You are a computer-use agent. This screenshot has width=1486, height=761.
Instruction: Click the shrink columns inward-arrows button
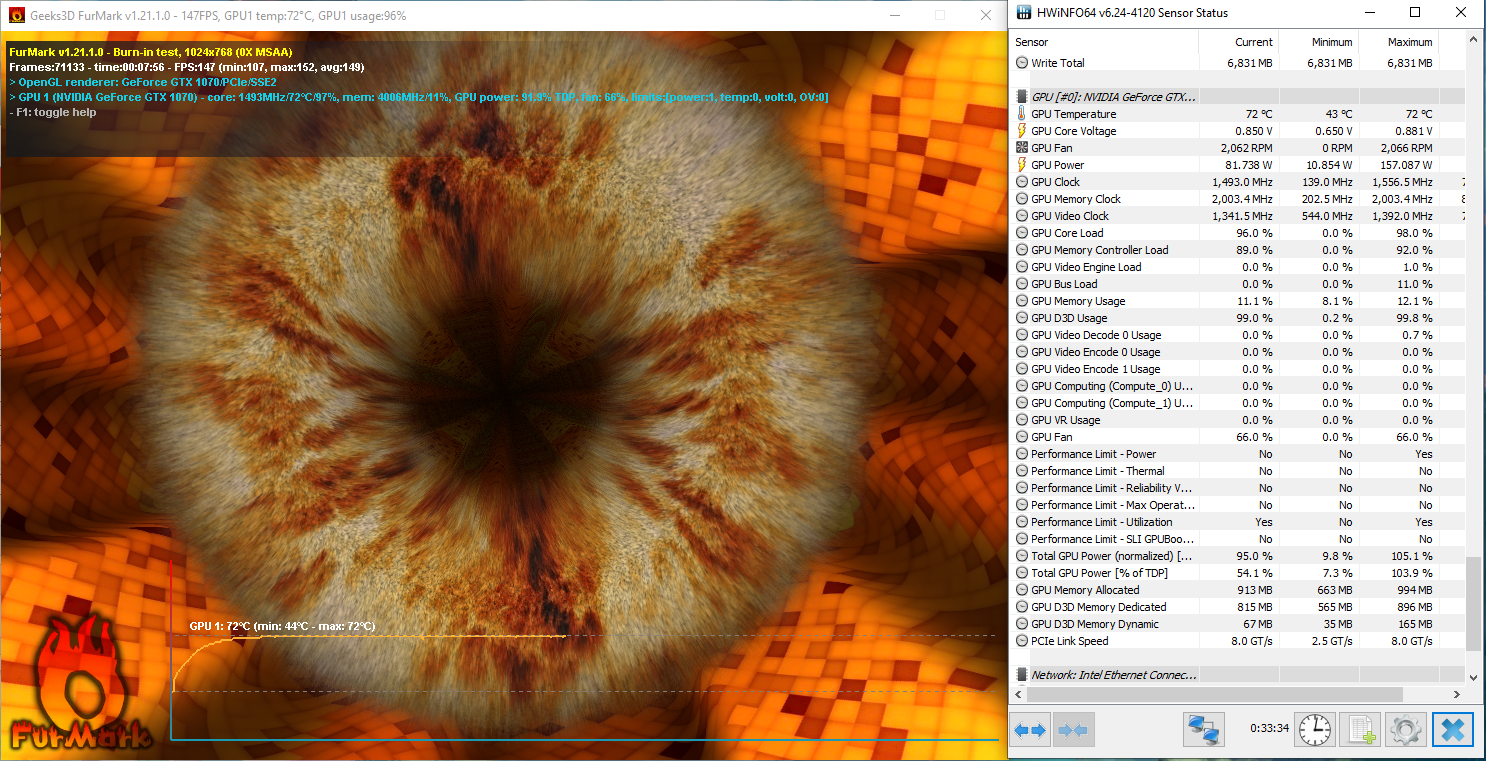pos(1076,731)
